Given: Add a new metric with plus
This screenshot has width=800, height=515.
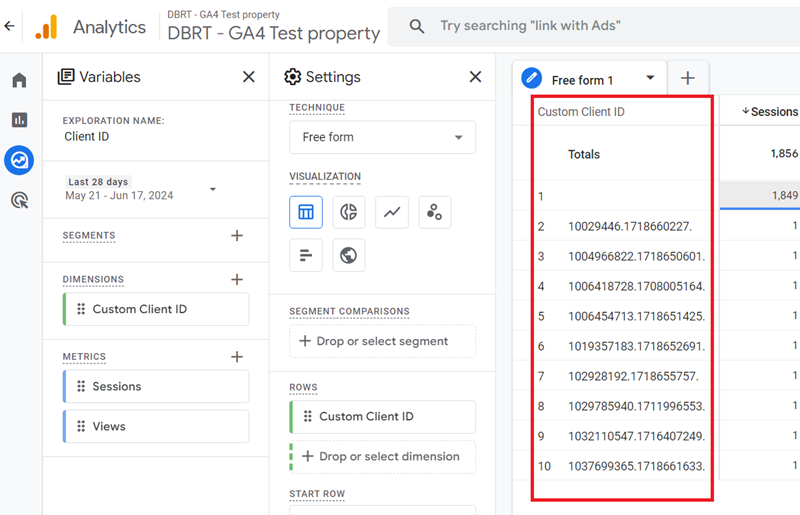Looking at the screenshot, I should click(x=237, y=356).
